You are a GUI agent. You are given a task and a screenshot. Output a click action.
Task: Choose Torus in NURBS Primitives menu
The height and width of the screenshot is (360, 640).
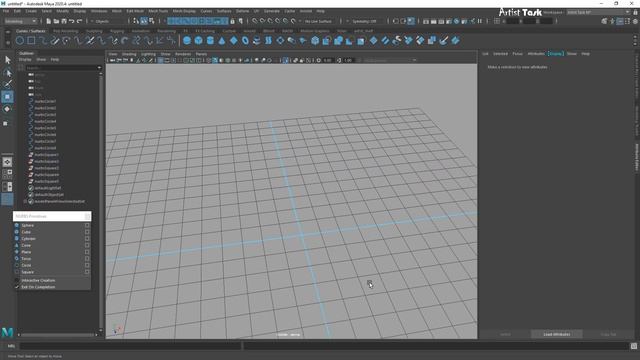(x=26, y=259)
